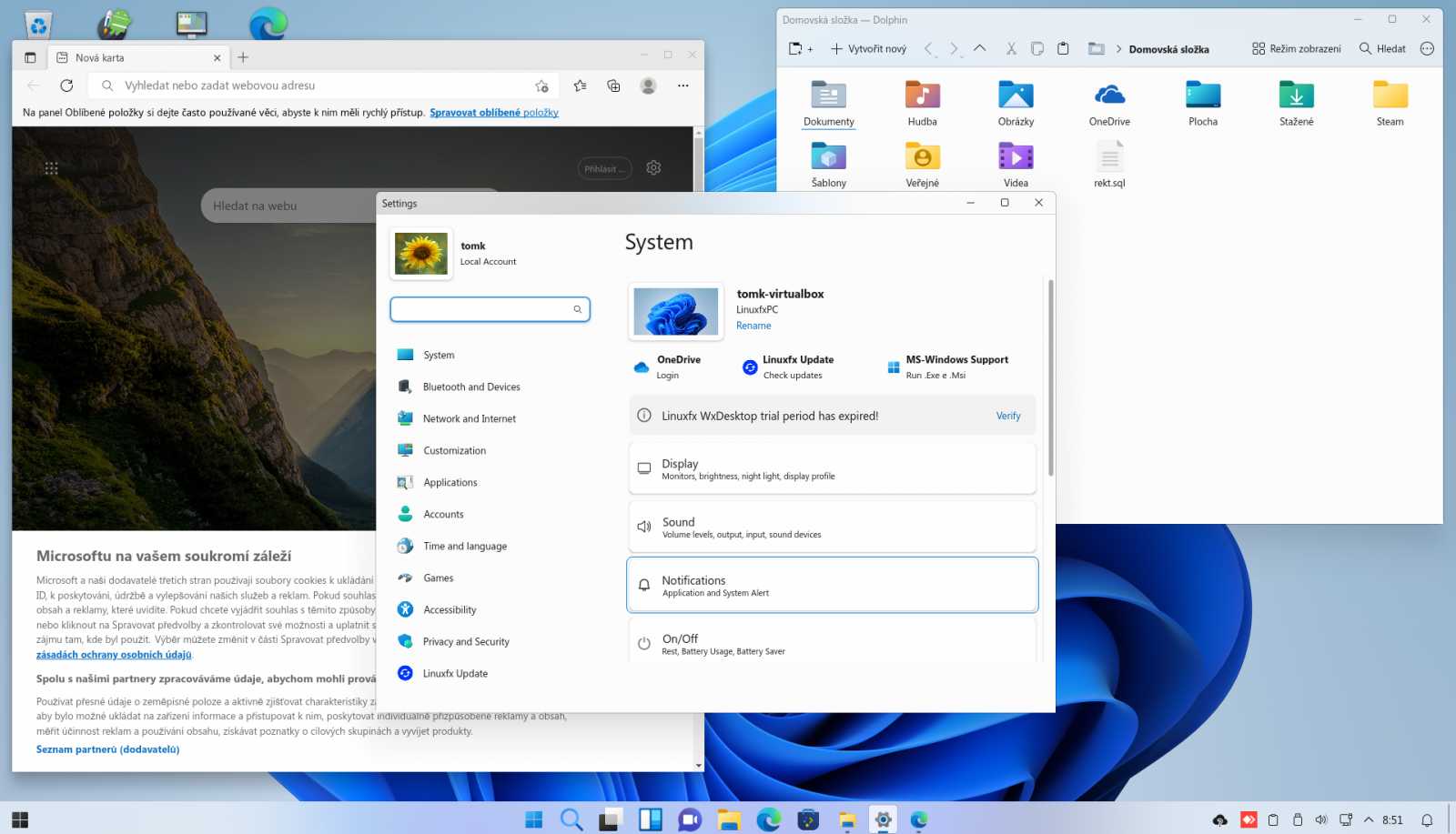Open the Edge three-dots settings menu

pos(682,85)
